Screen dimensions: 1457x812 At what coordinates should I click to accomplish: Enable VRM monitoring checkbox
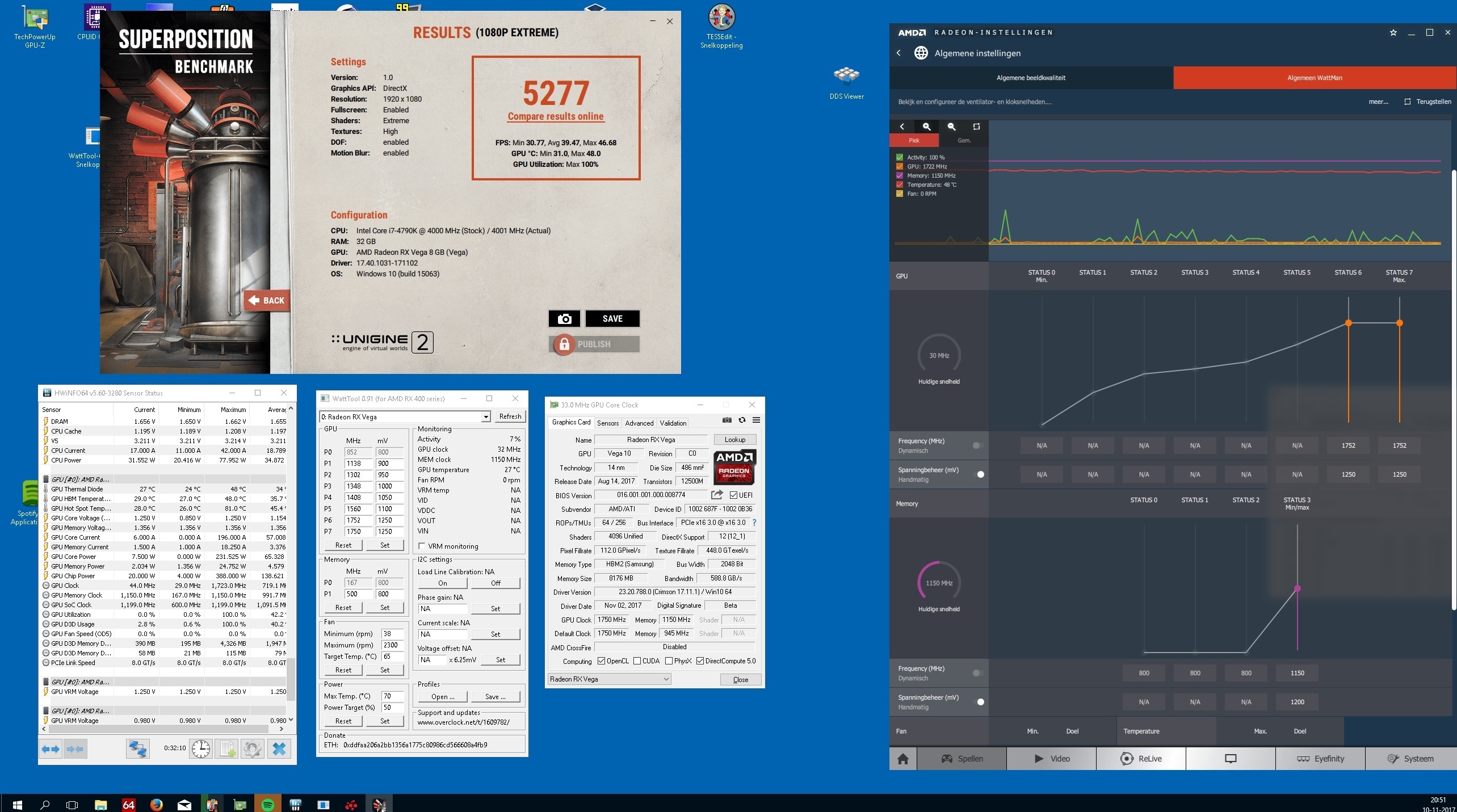422,546
